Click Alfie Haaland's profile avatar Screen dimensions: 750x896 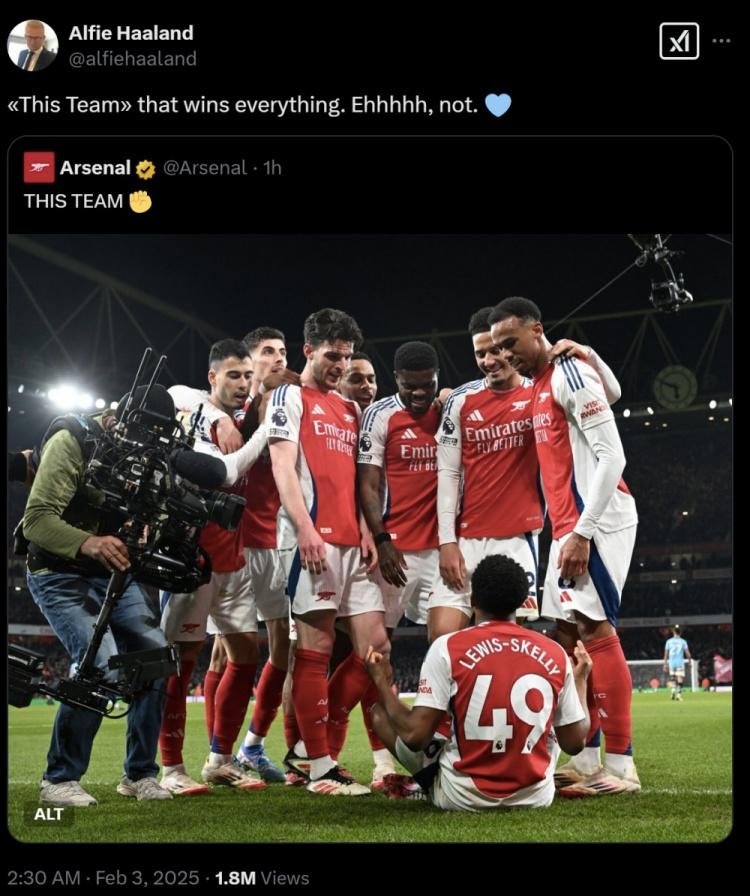coord(33,45)
